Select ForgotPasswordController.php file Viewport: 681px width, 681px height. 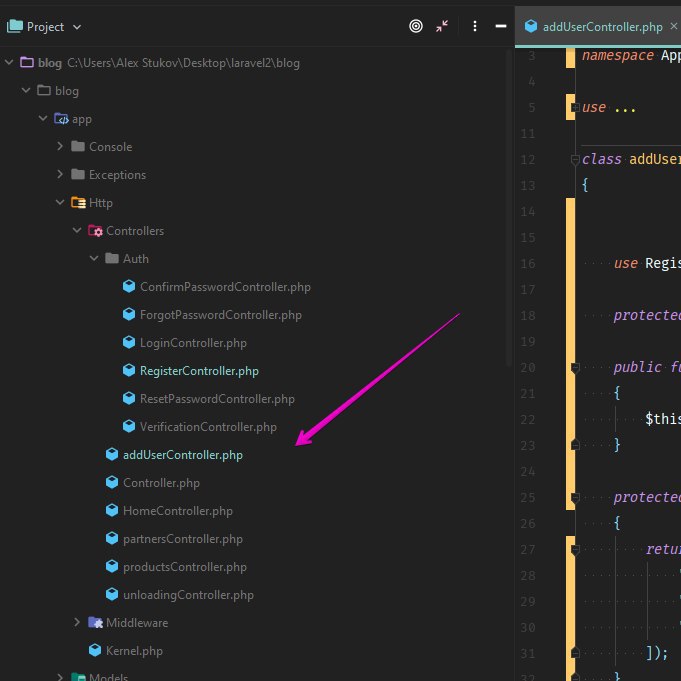[221, 314]
